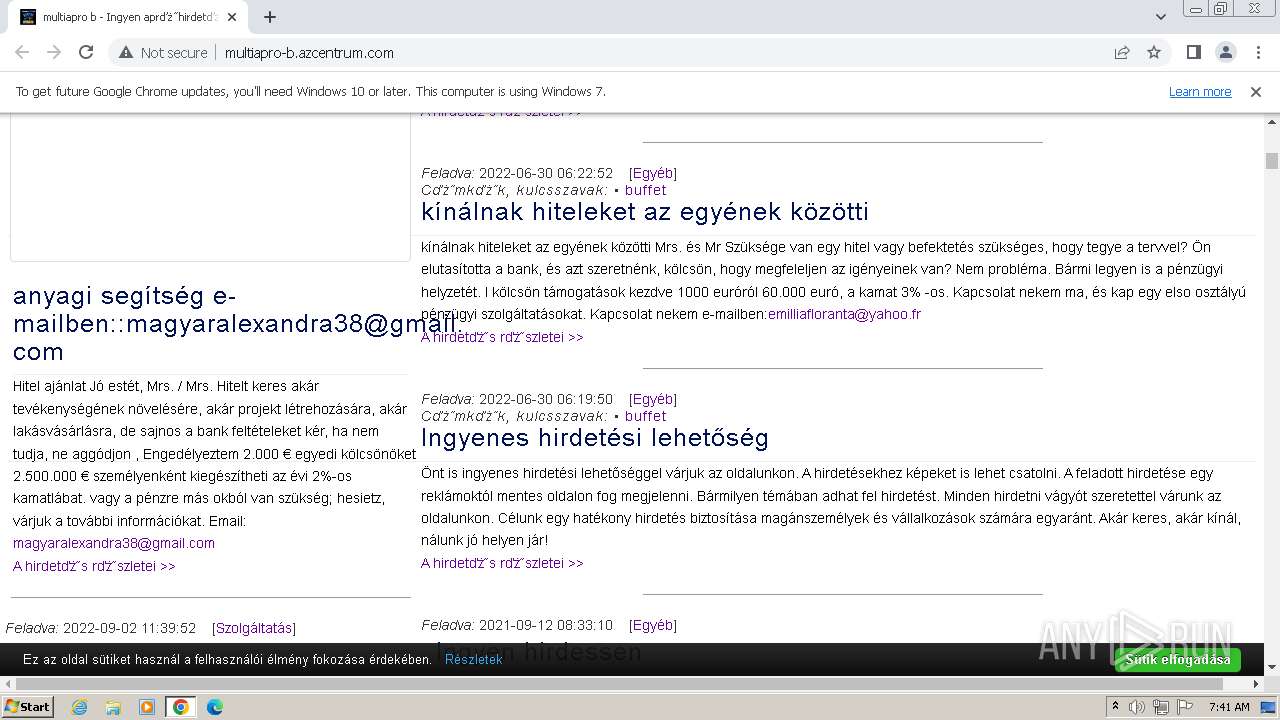The height and width of the screenshot is (720, 1280).
Task: Open the Szolgáltatás category link
Action: 254,628
